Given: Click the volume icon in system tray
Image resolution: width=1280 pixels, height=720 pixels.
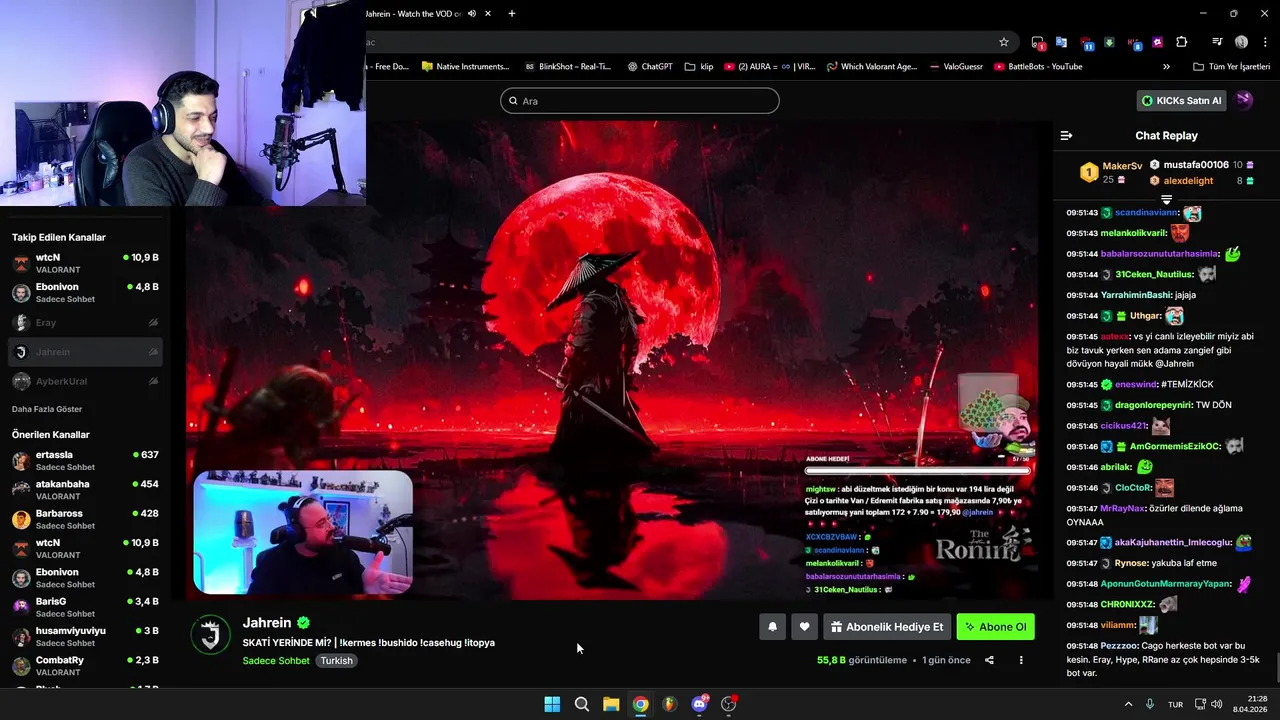Looking at the screenshot, I should 1217,704.
